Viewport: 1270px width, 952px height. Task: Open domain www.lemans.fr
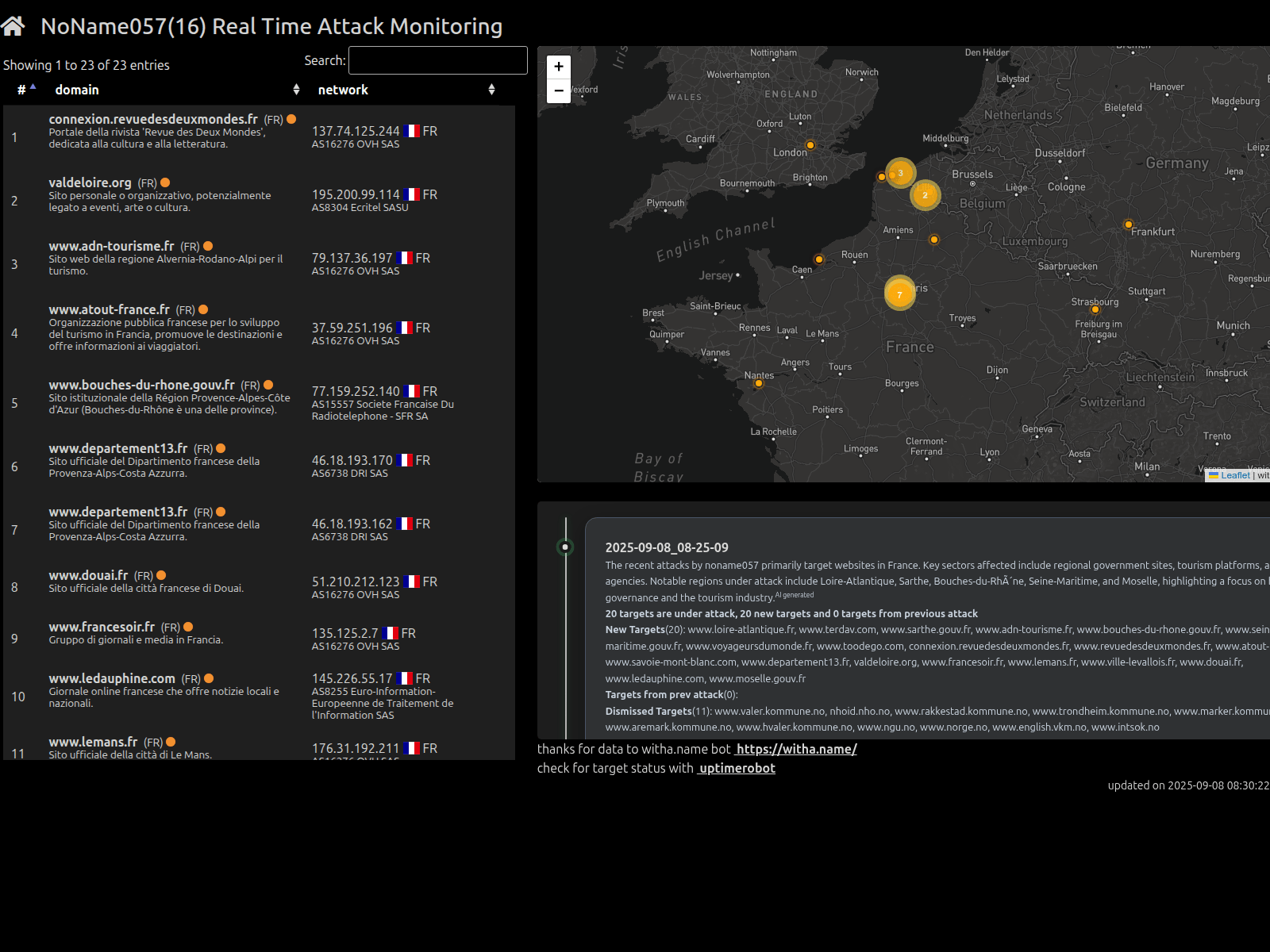click(93, 742)
